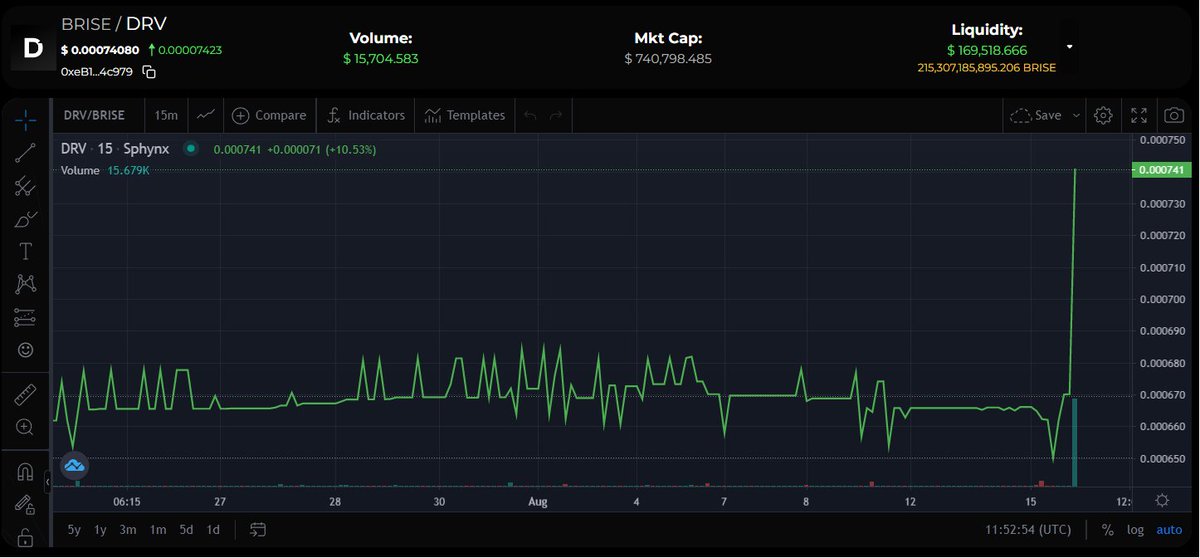Select the text annotation tool
The height and width of the screenshot is (558, 1200).
pos(26,252)
